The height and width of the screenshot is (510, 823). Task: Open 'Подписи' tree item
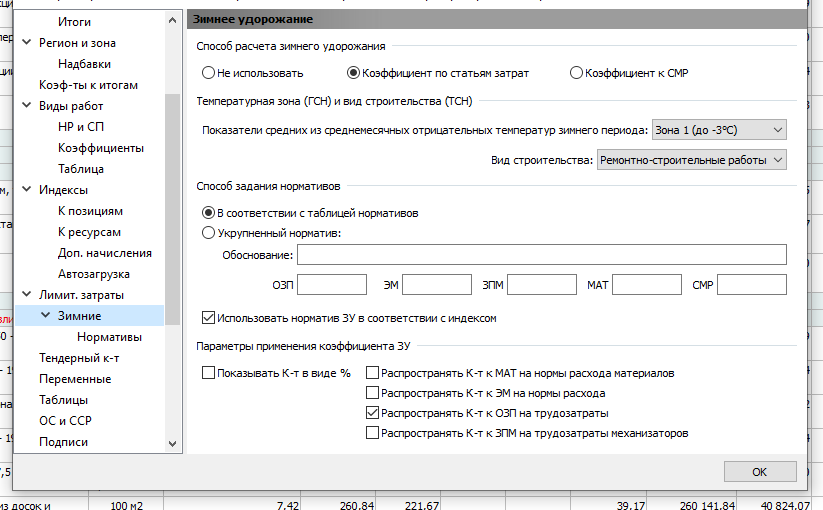click(x=63, y=441)
